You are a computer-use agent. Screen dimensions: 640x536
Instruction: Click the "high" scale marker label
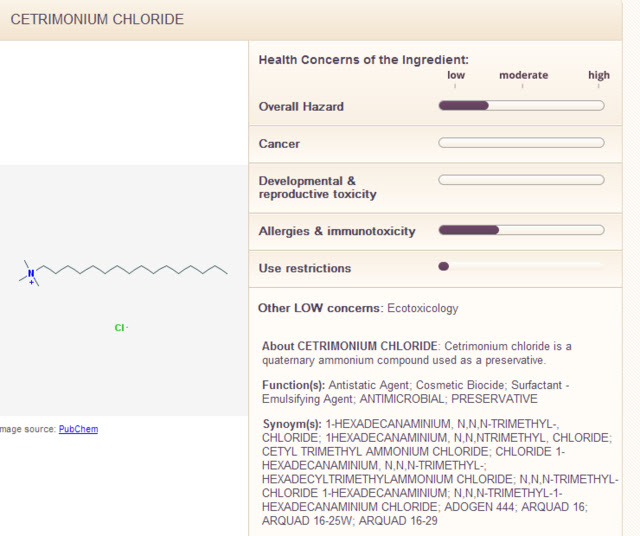[598, 75]
